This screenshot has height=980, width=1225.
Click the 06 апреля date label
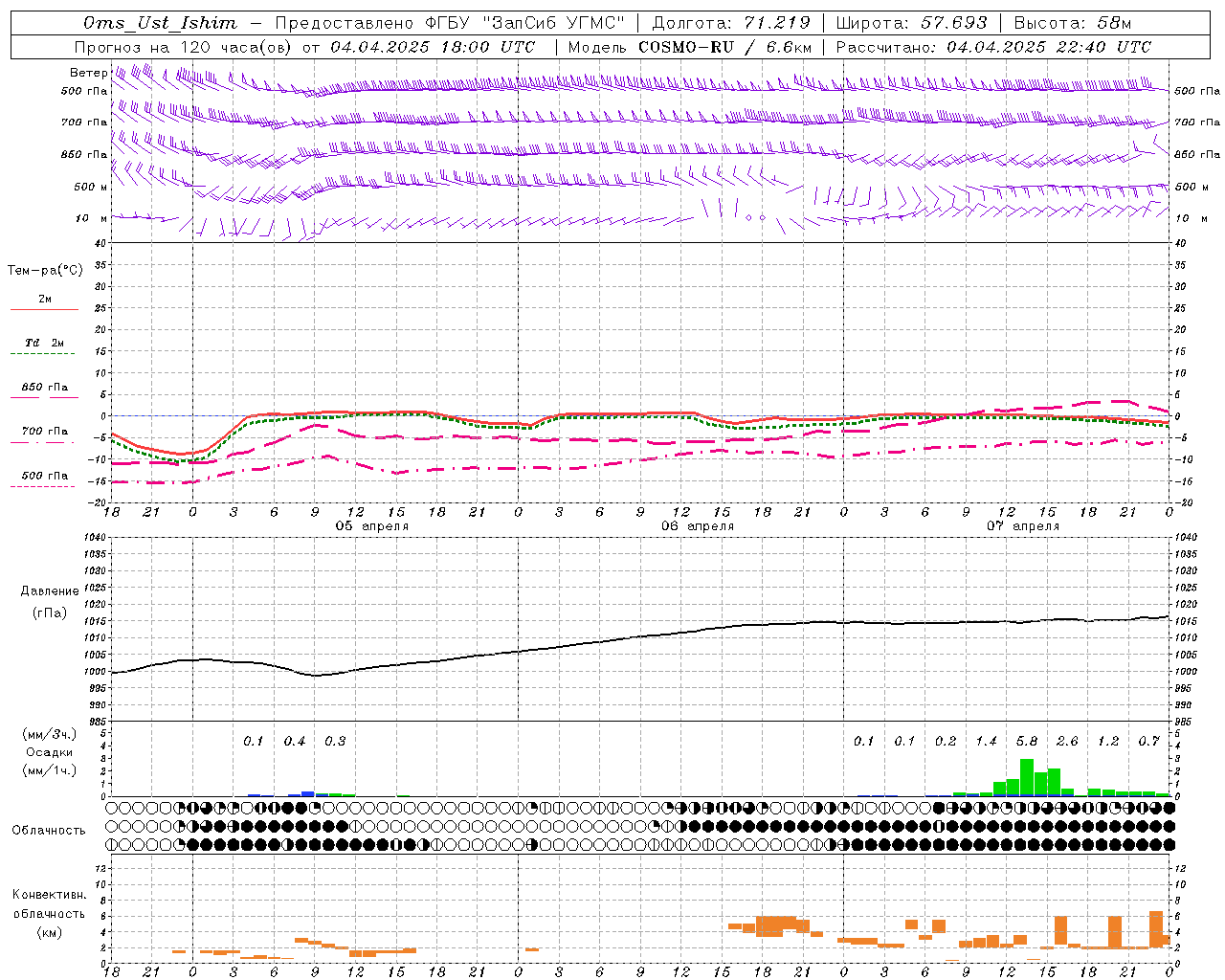(x=698, y=526)
